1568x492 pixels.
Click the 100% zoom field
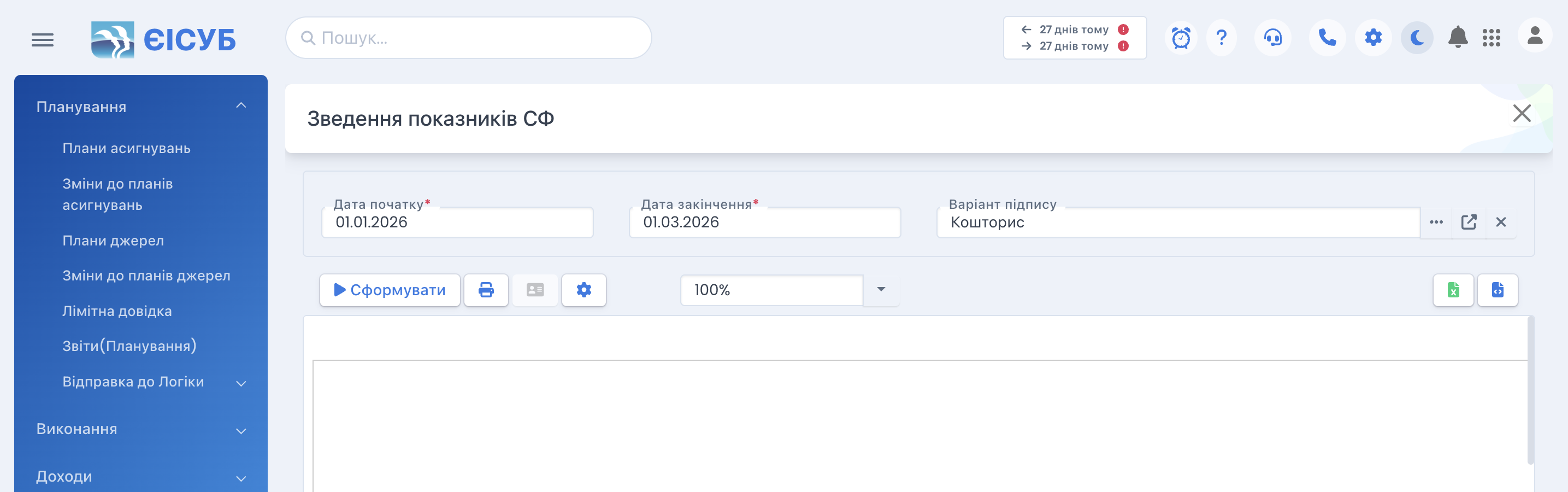[x=771, y=290]
